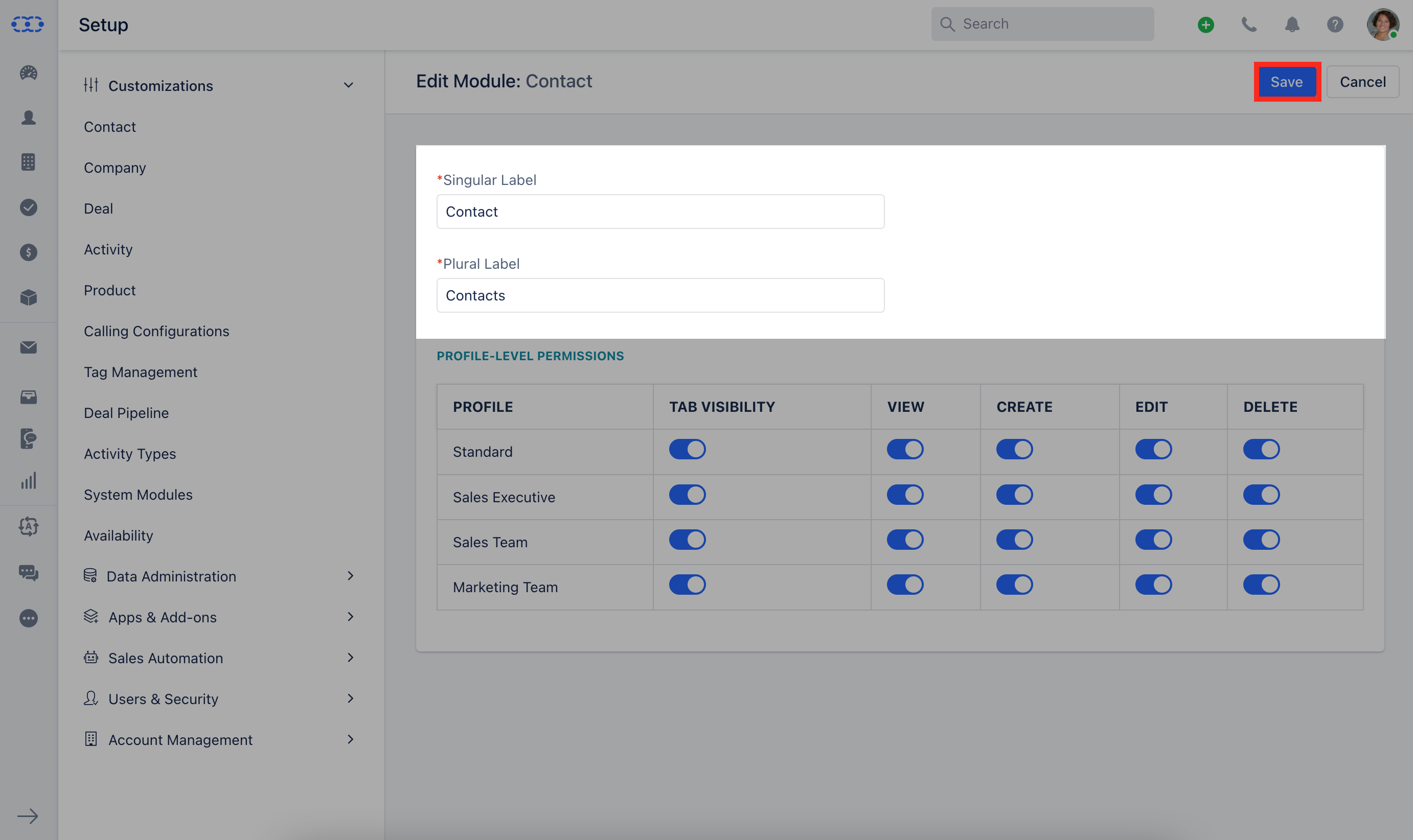Click the Singular Label input field

[660, 212]
